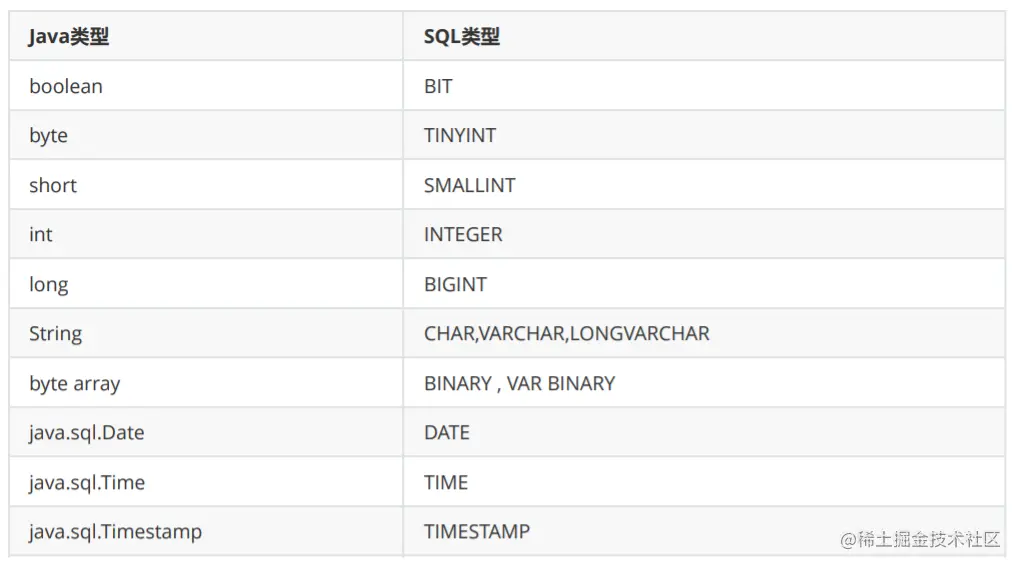Select the CHAR,VARCHAR,LONGVARCHAR cell

point(567,333)
